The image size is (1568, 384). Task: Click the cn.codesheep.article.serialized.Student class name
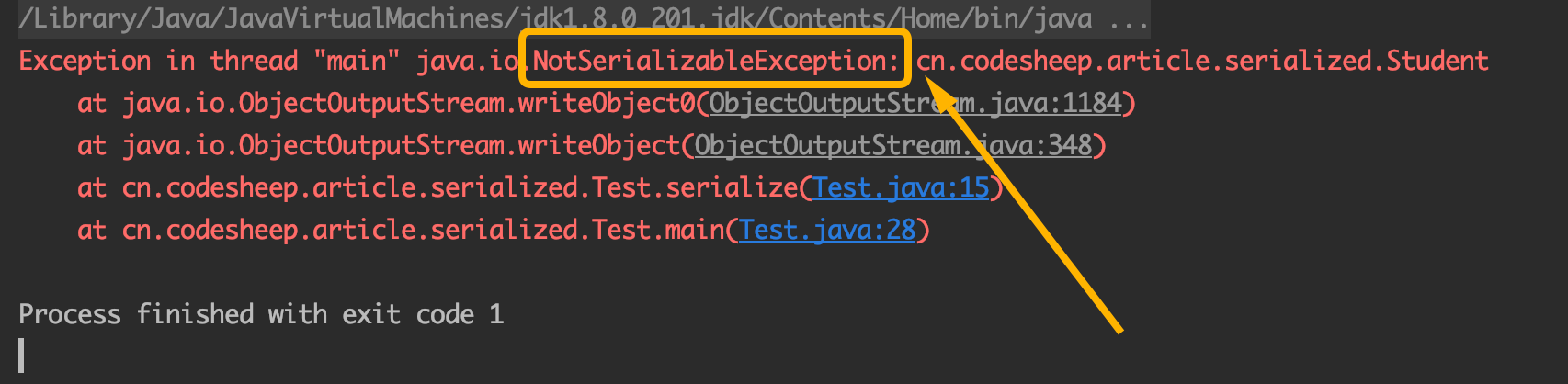pos(1202,61)
